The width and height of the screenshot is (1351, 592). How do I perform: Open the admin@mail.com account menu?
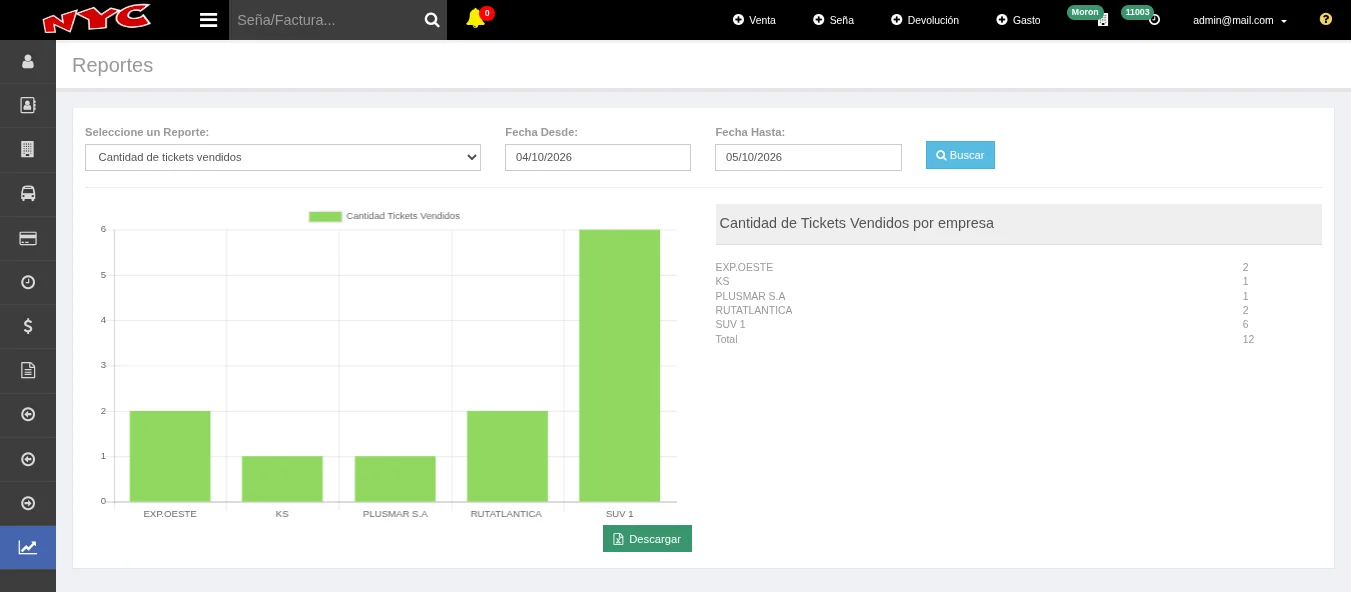[1240, 20]
